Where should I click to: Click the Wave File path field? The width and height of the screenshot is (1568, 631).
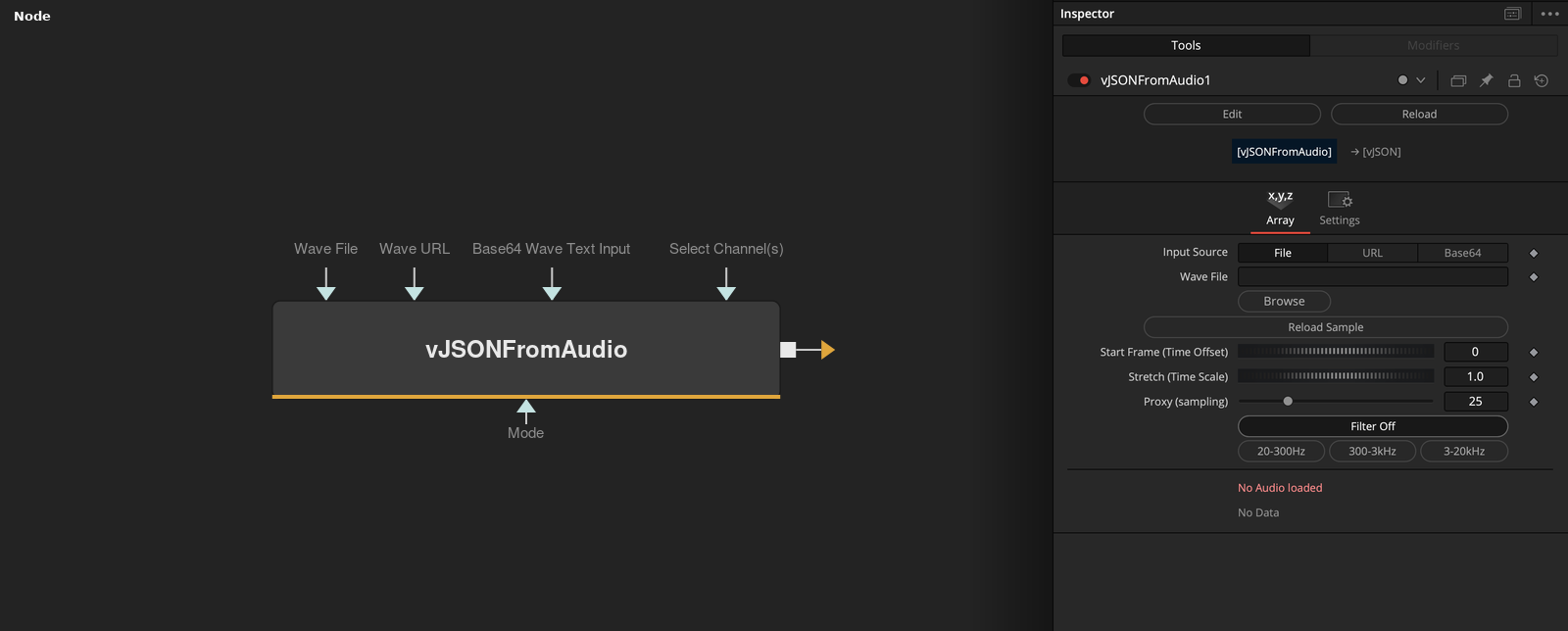[x=1373, y=277]
